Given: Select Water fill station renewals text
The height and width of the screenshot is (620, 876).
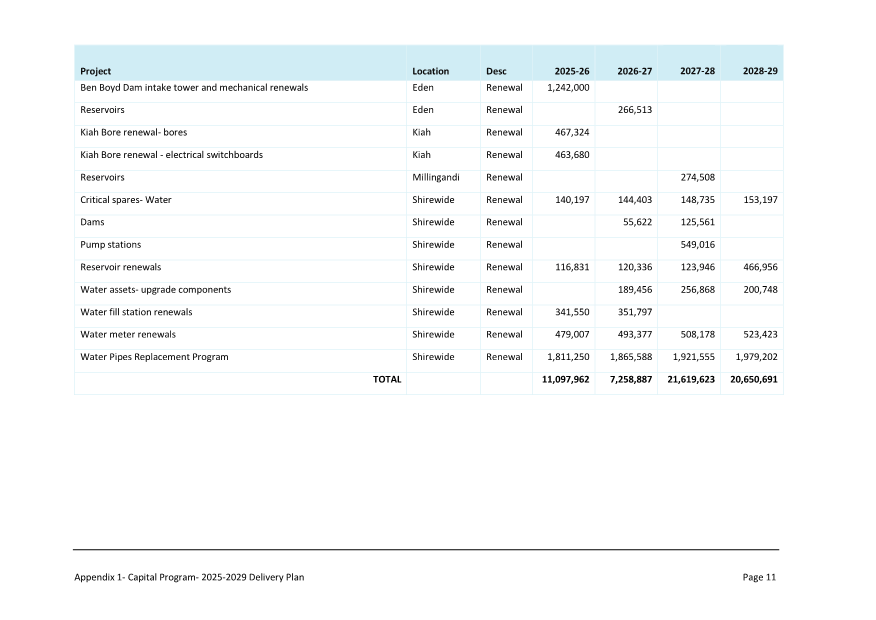Looking at the screenshot, I should point(136,312).
